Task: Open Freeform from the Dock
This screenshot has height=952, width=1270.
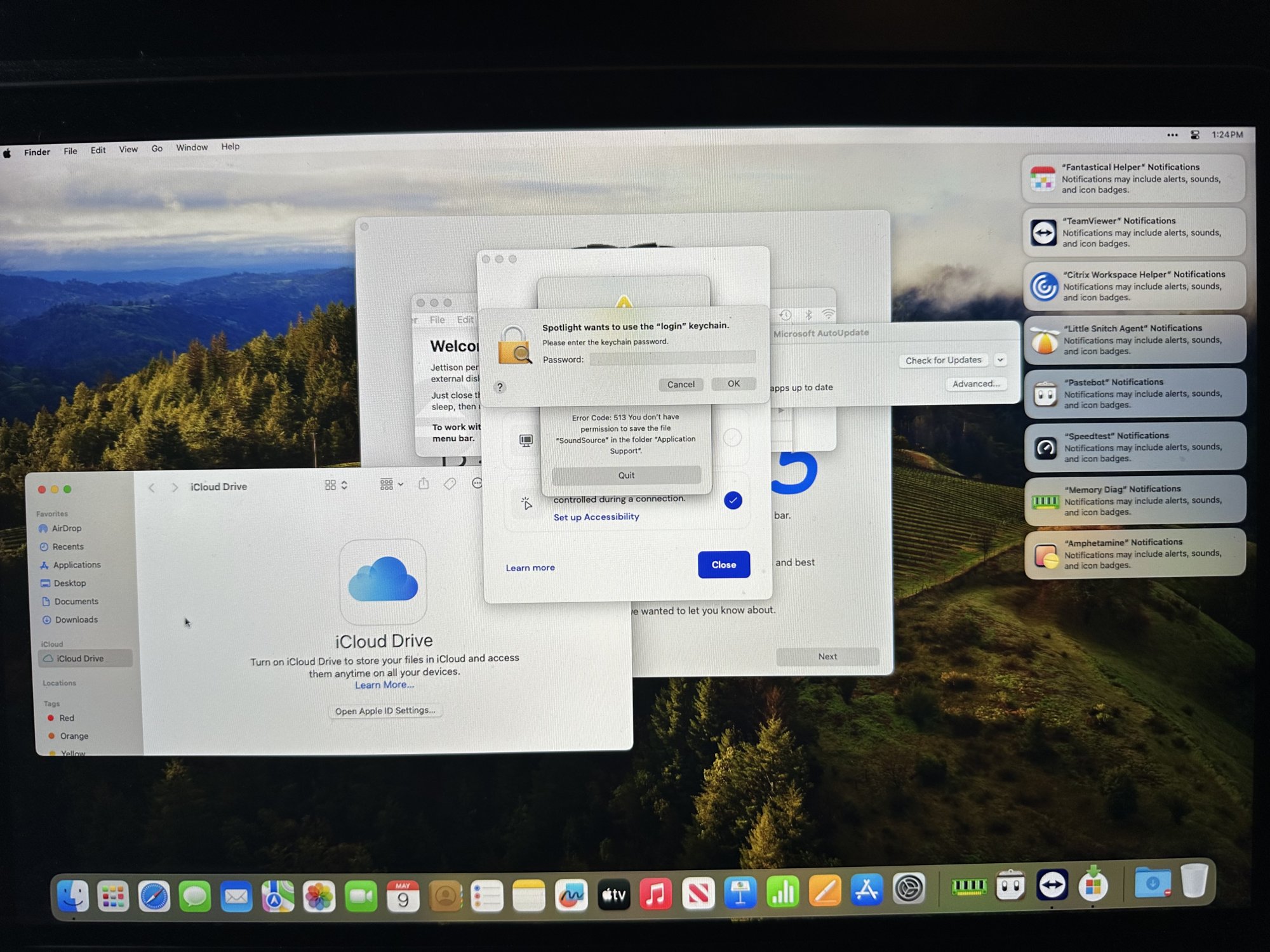Action: pos(571,896)
